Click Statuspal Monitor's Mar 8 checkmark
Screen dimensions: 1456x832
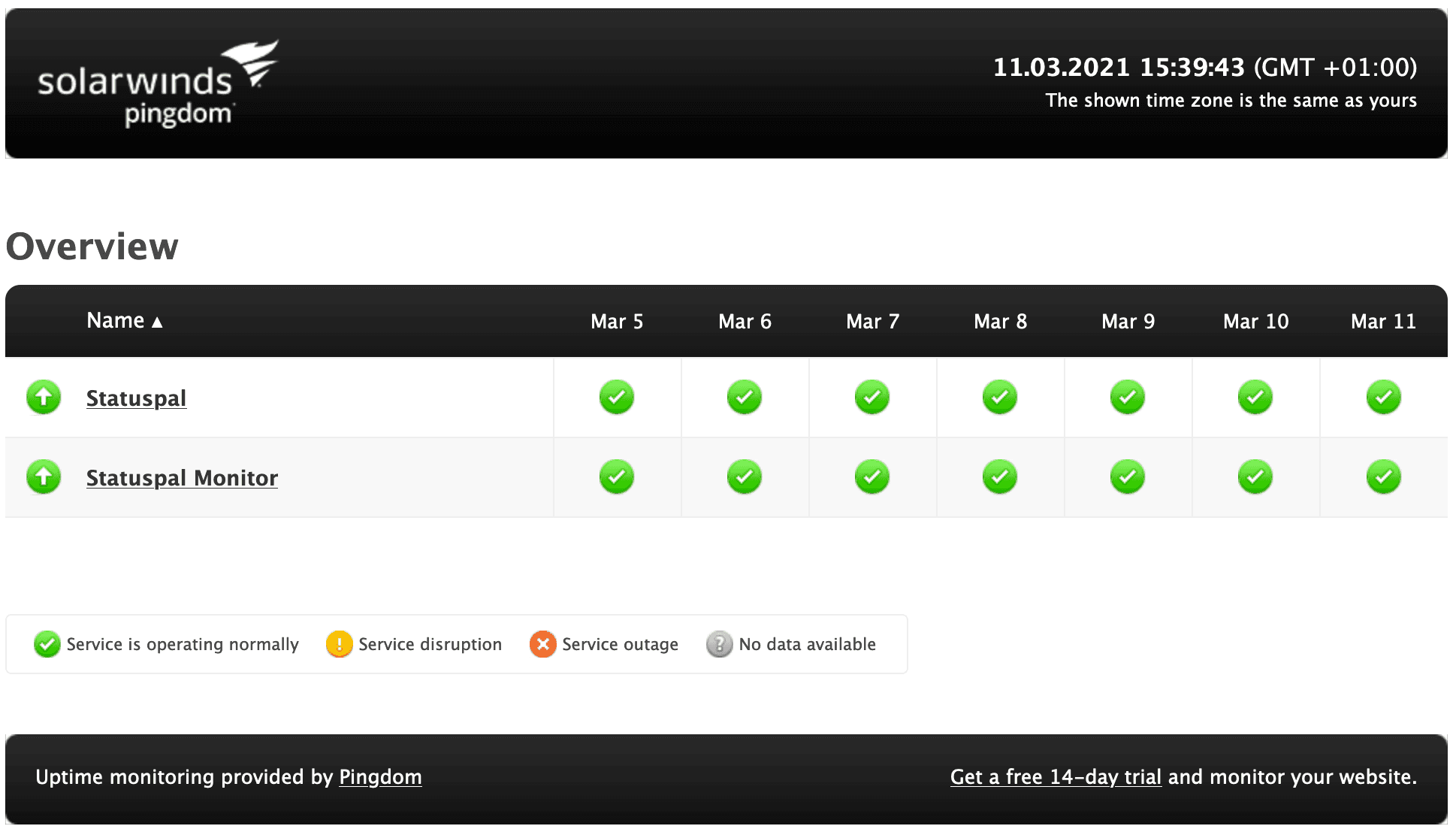click(1000, 477)
